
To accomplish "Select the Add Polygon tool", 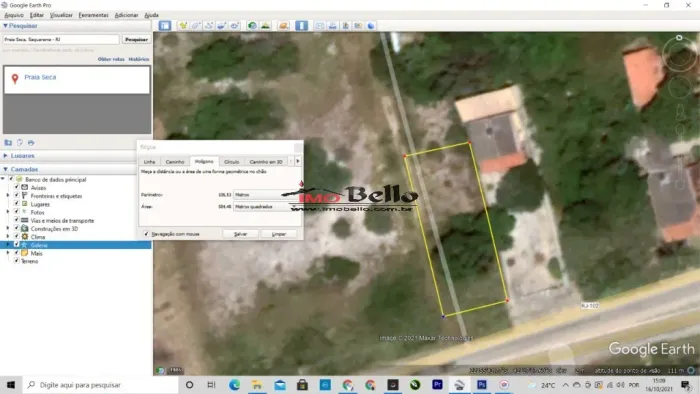I will point(196,25).
